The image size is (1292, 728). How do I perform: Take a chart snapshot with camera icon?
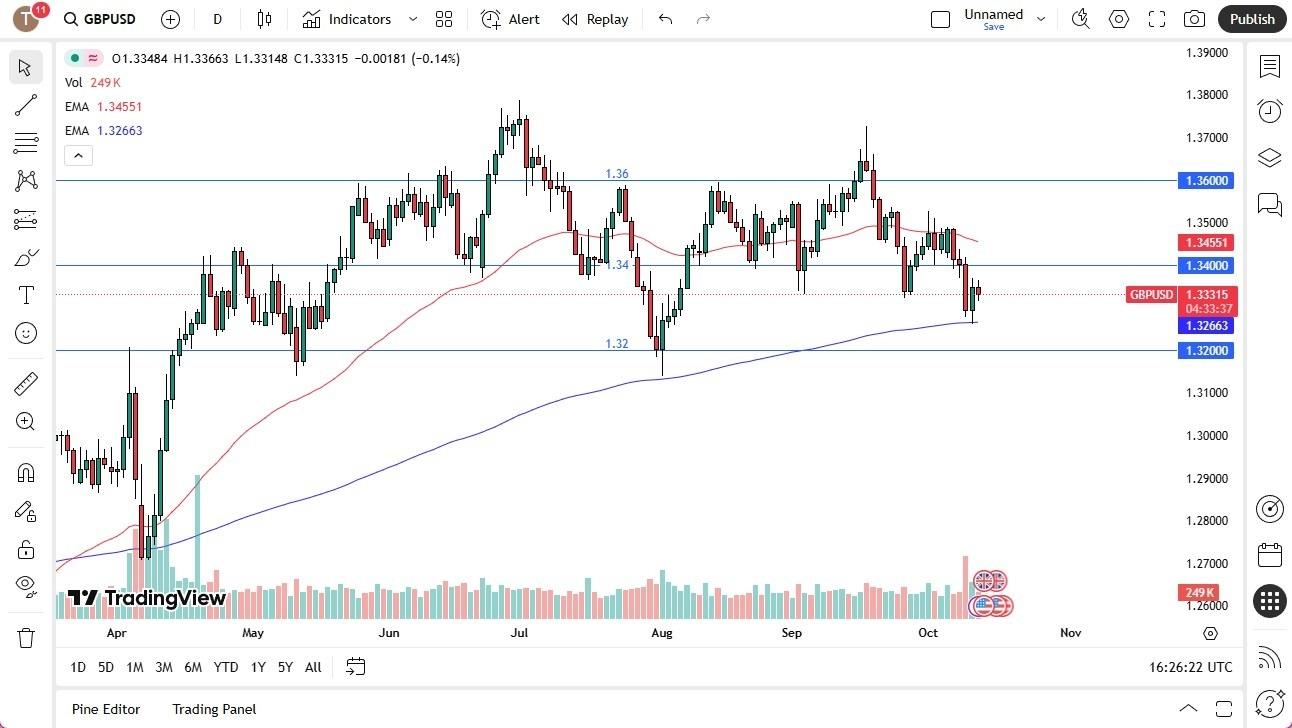point(1194,19)
